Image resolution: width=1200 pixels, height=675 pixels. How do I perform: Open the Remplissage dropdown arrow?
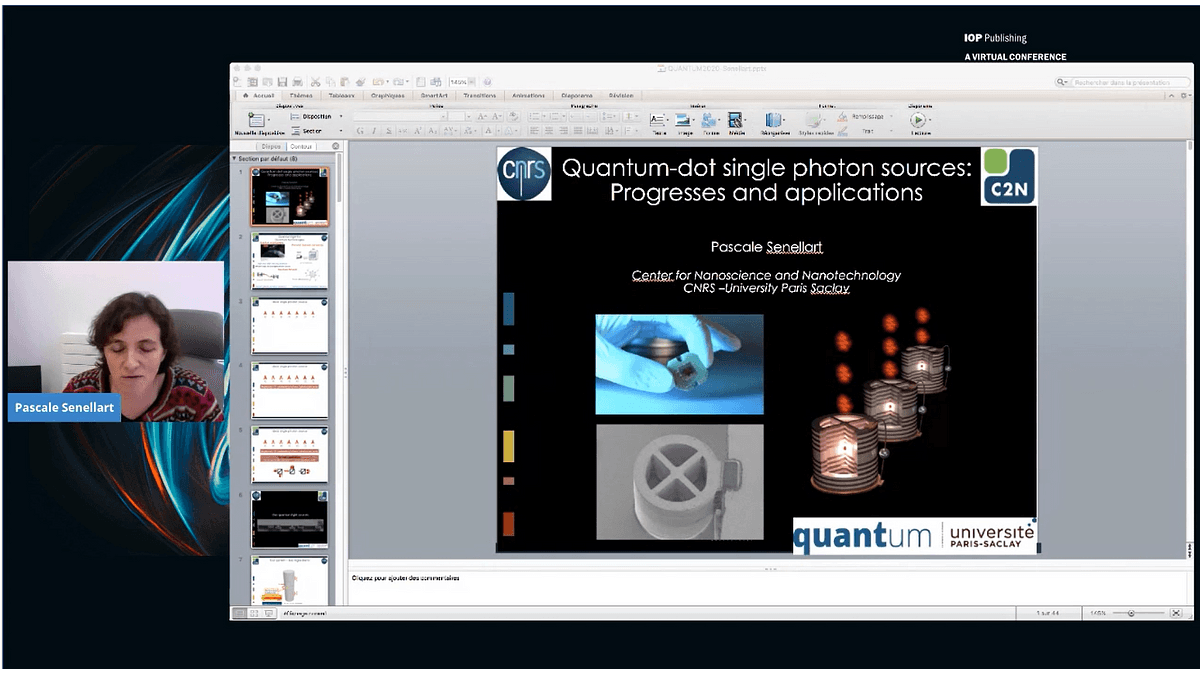[x=891, y=116]
